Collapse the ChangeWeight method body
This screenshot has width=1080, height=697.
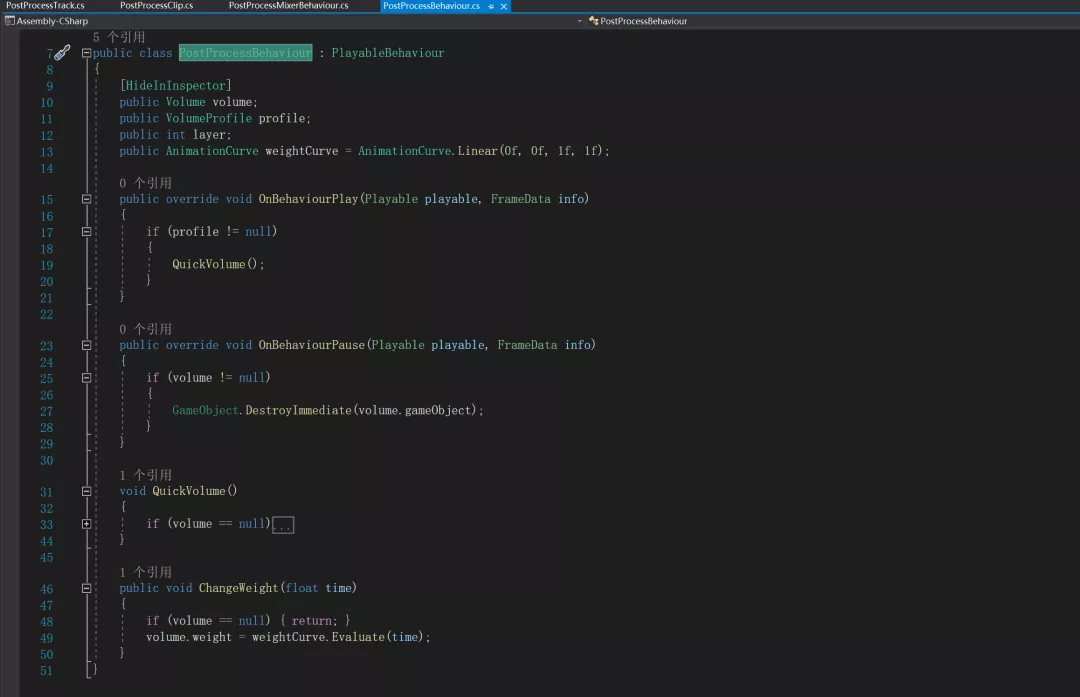click(x=86, y=587)
